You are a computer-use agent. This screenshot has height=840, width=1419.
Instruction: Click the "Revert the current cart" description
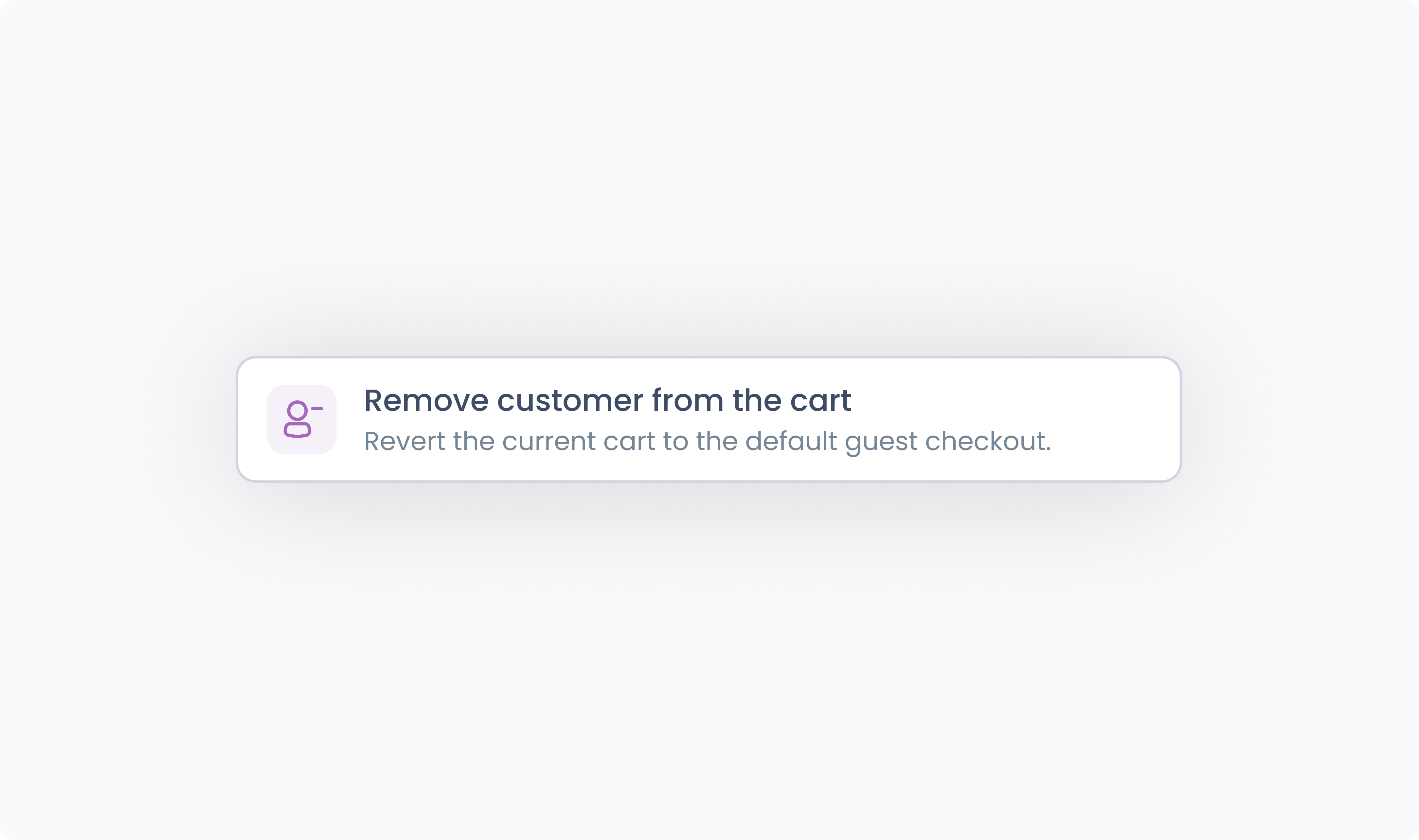(x=707, y=442)
